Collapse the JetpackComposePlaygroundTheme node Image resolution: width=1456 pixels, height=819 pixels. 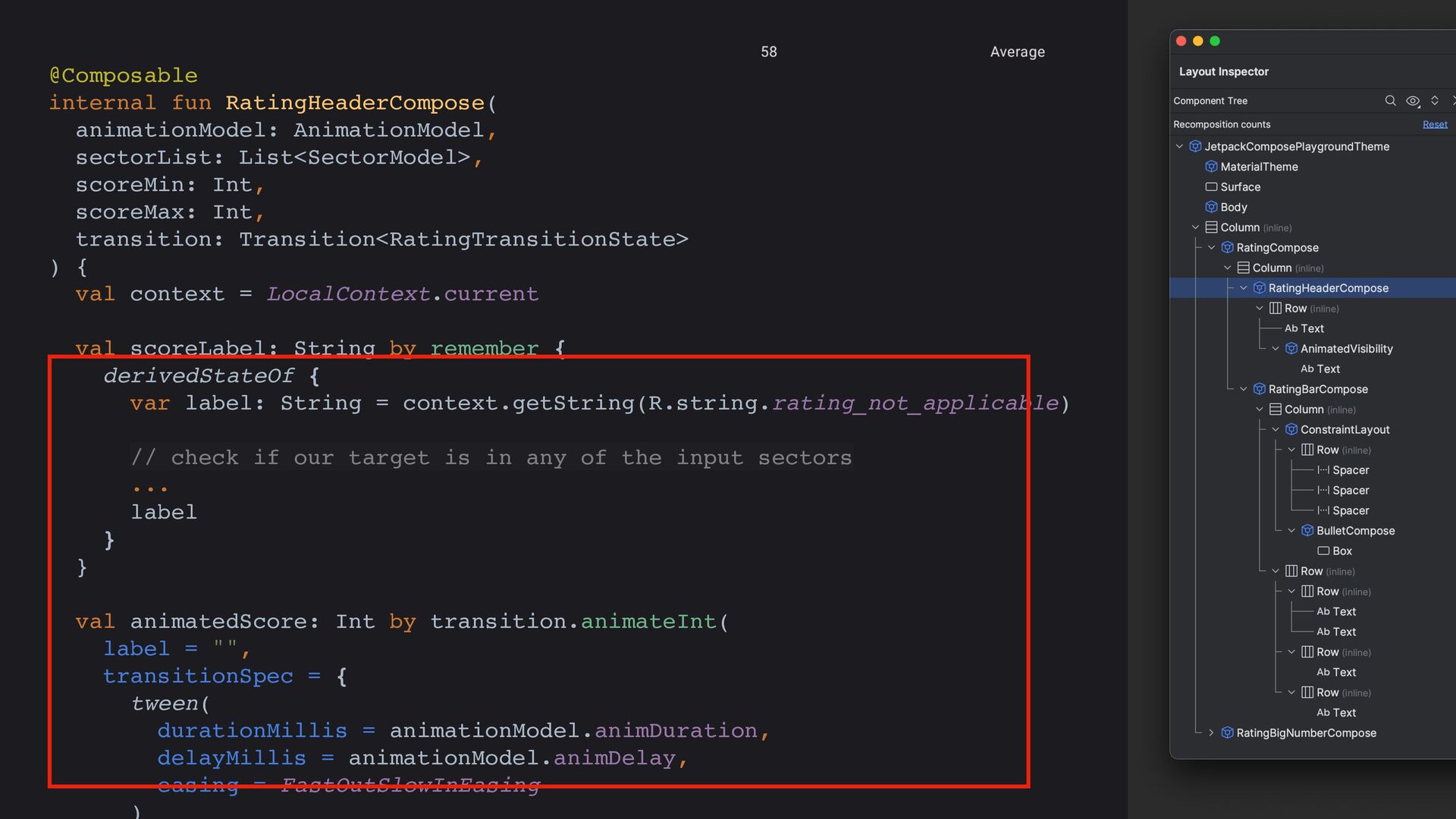[1179, 146]
